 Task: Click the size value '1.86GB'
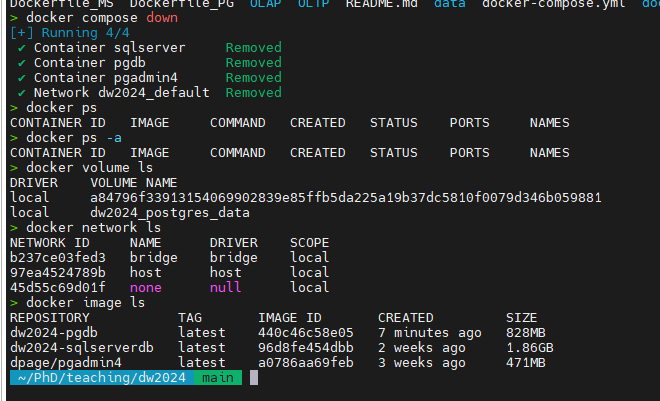coord(530,348)
